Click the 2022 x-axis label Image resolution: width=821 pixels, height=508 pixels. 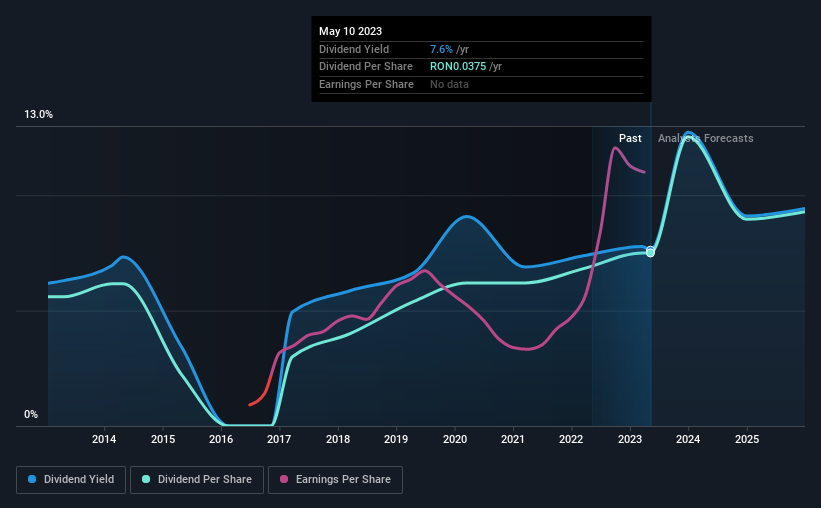571,439
